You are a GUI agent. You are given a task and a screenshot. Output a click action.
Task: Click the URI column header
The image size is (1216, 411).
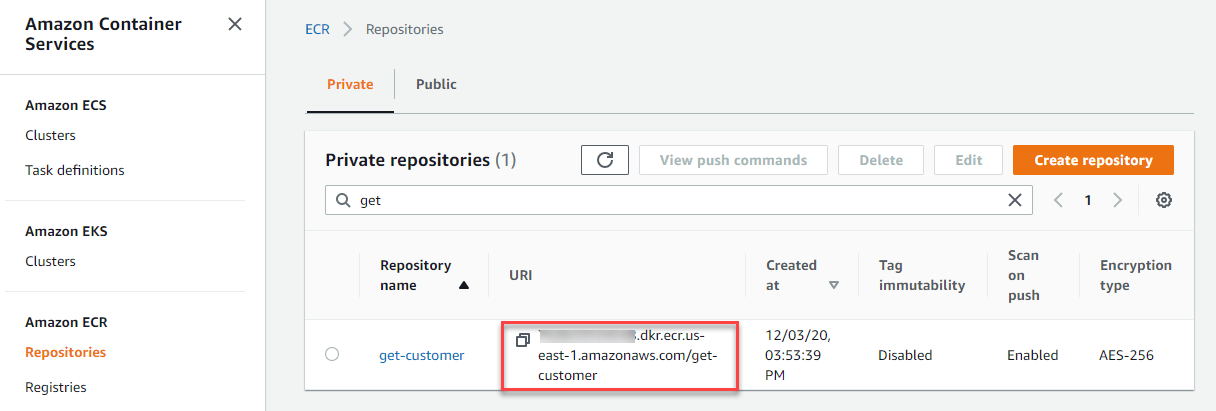pos(520,275)
